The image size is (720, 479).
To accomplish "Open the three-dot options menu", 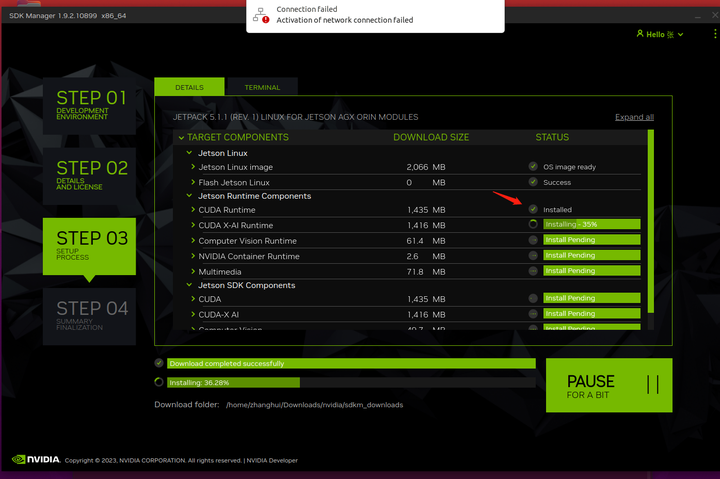I will point(714,34).
